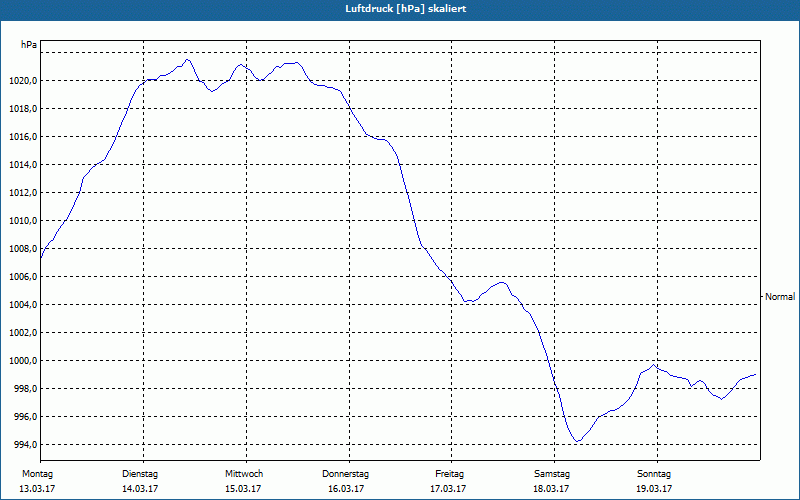Click the 17.03.17 date label
The width and height of the screenshot is (800, 500).
coord(448,489)
